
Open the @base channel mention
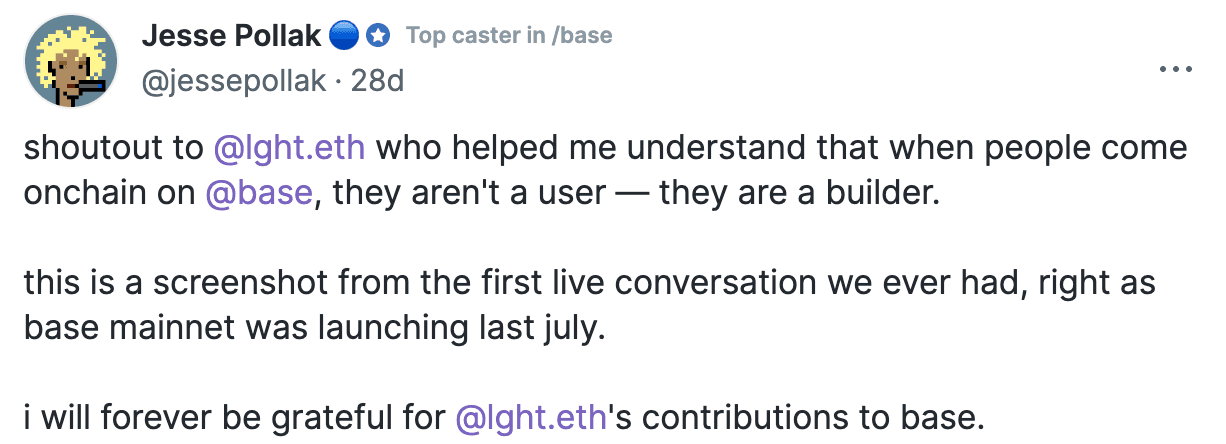(259, 193)
